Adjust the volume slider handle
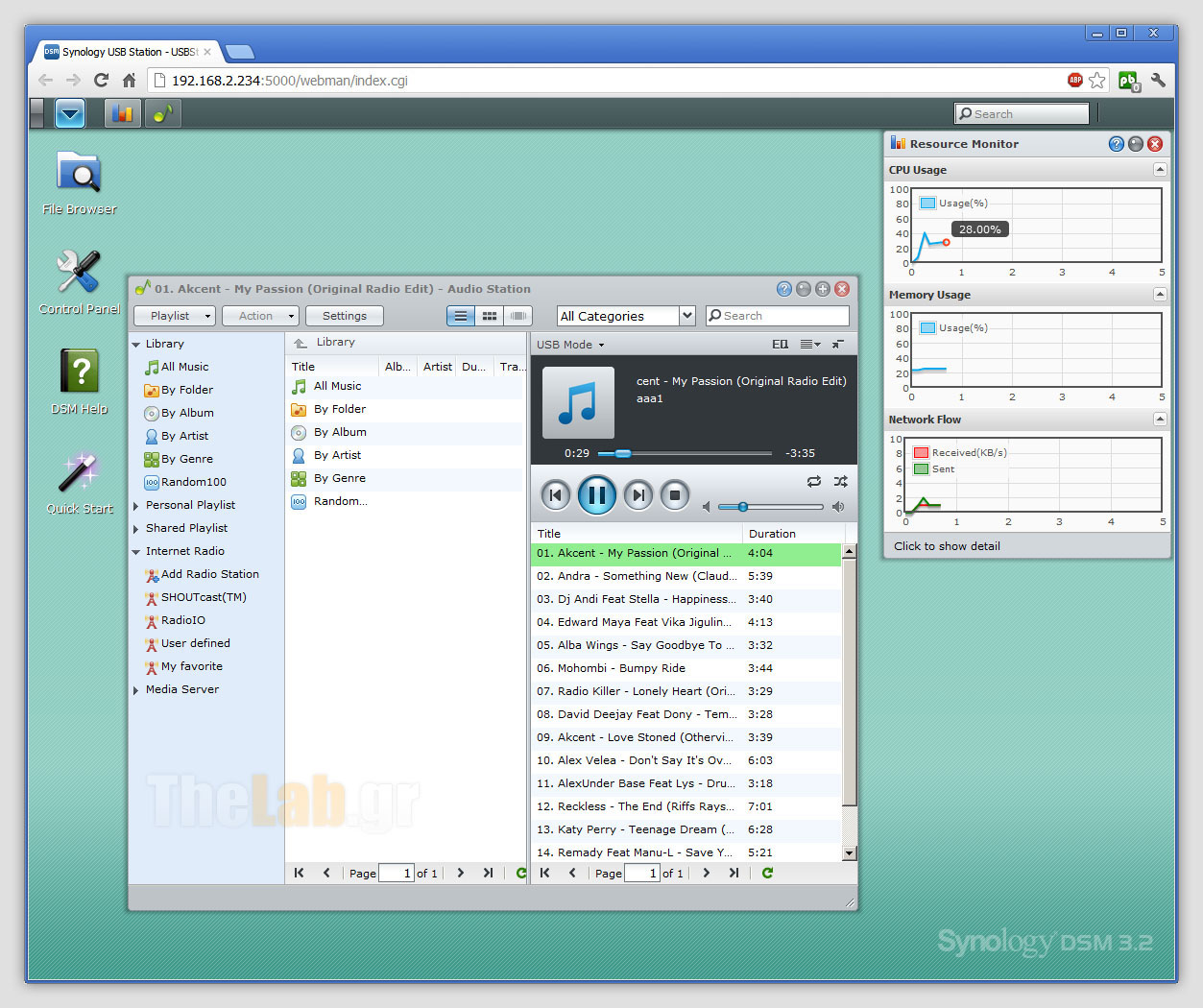Image resolution: width=1203 pixels, height=1008 pixels. 742,507
